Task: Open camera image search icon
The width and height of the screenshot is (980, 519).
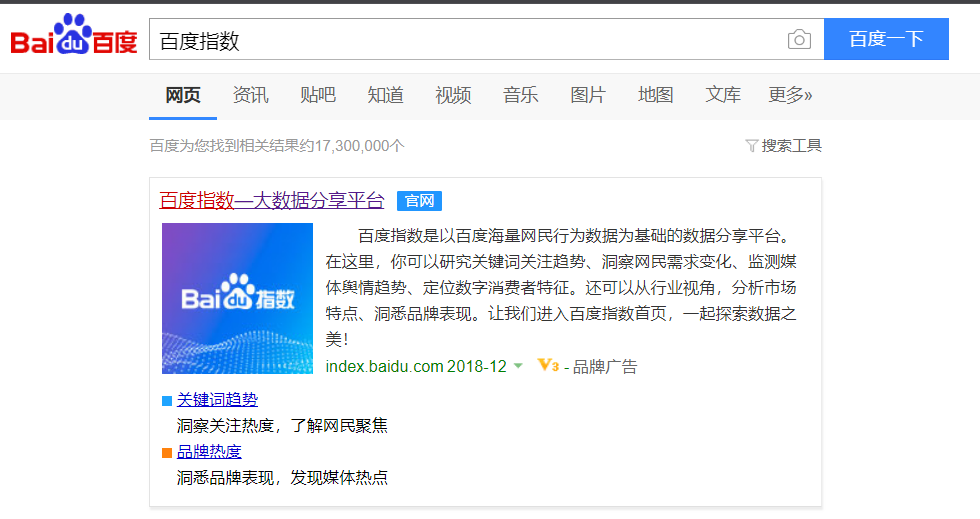Action: coord(799,40)
